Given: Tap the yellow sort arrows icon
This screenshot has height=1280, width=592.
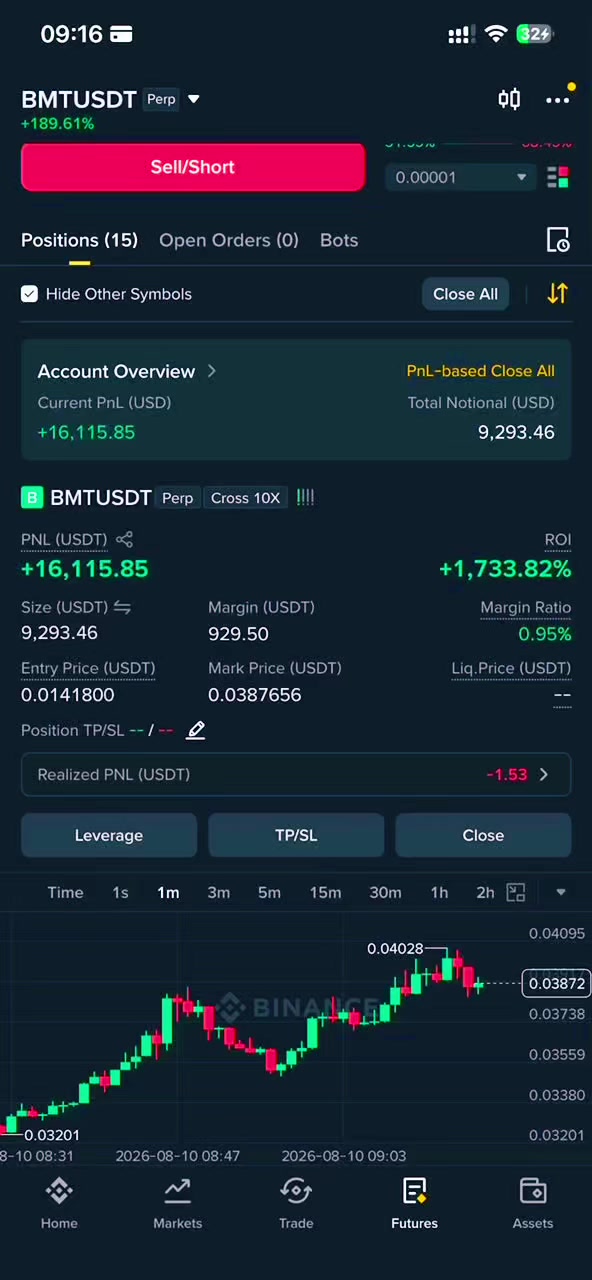Looking at the screenshot, I should tap(557, 294).
